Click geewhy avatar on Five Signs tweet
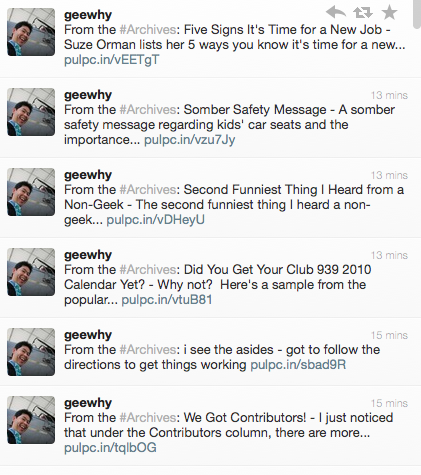Image resolution: width=421 pixels, height=475 pixels. tap(31, 32)
